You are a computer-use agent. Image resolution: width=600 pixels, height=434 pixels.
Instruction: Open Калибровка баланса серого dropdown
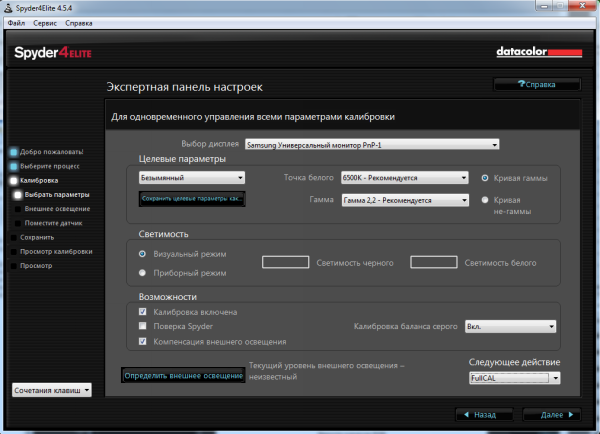[510, 326]
